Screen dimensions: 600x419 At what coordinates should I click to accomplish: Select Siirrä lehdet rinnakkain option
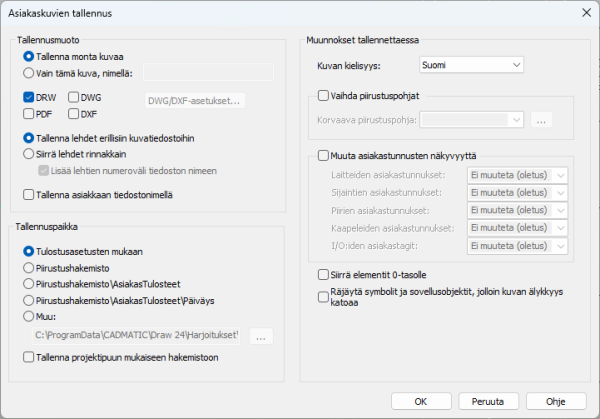(x=28, y=154)
